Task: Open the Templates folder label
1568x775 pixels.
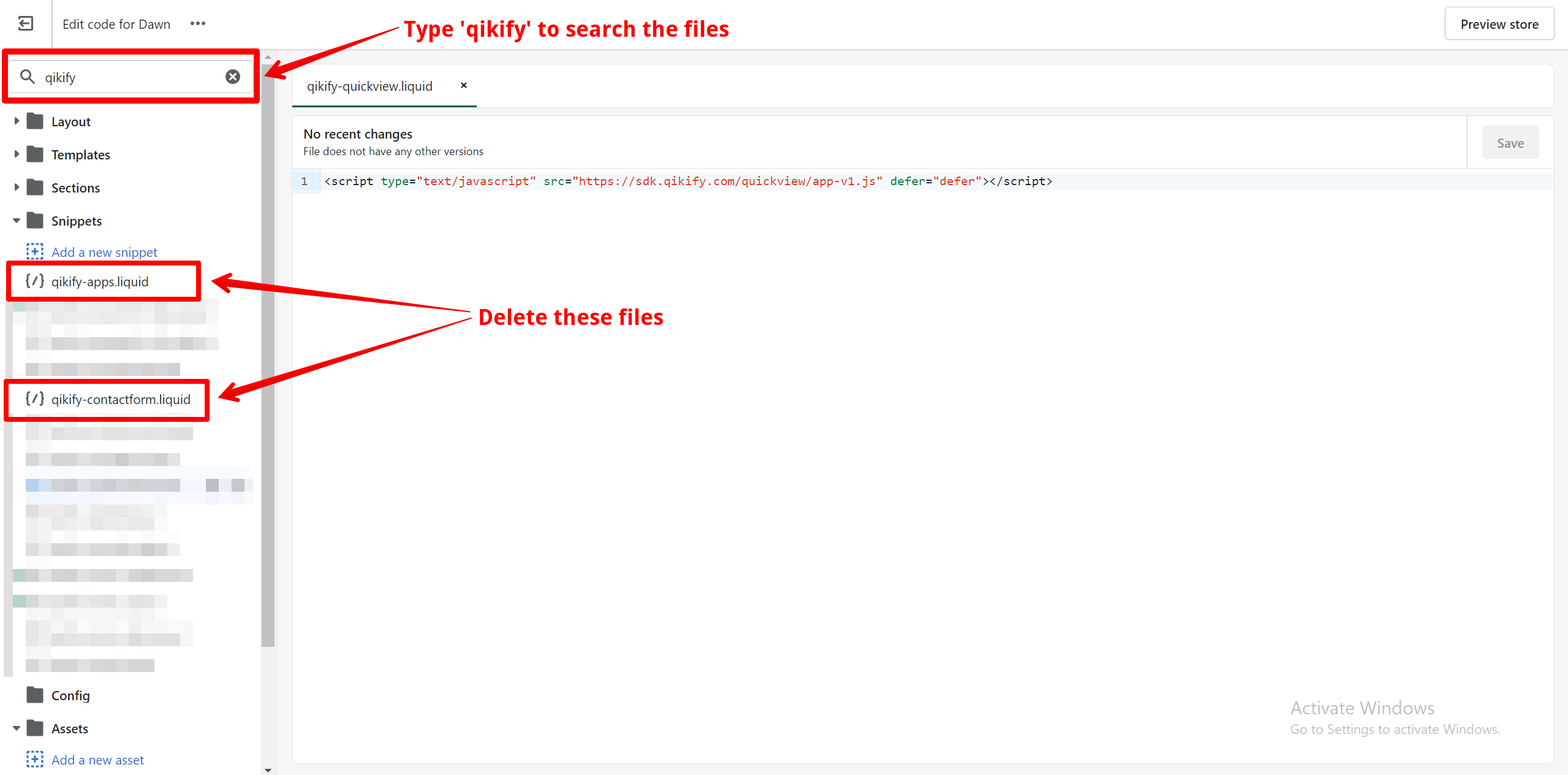Action: (81, 155)
